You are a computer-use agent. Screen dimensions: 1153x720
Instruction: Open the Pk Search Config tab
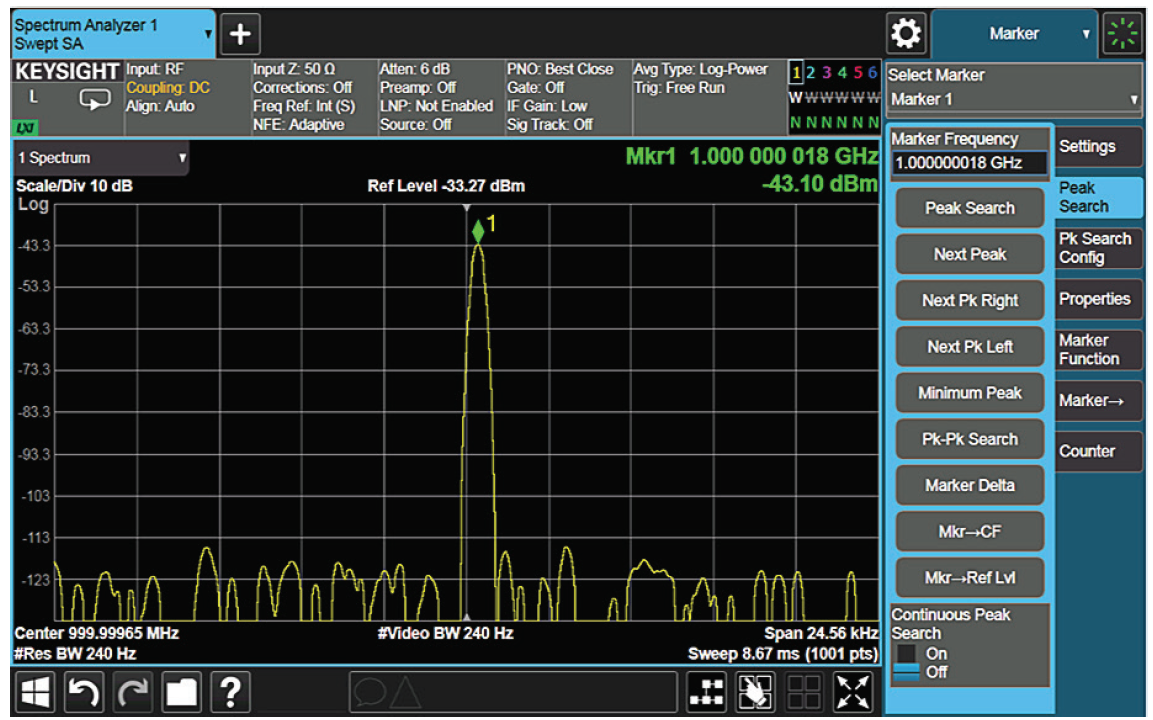[1098, 248]
